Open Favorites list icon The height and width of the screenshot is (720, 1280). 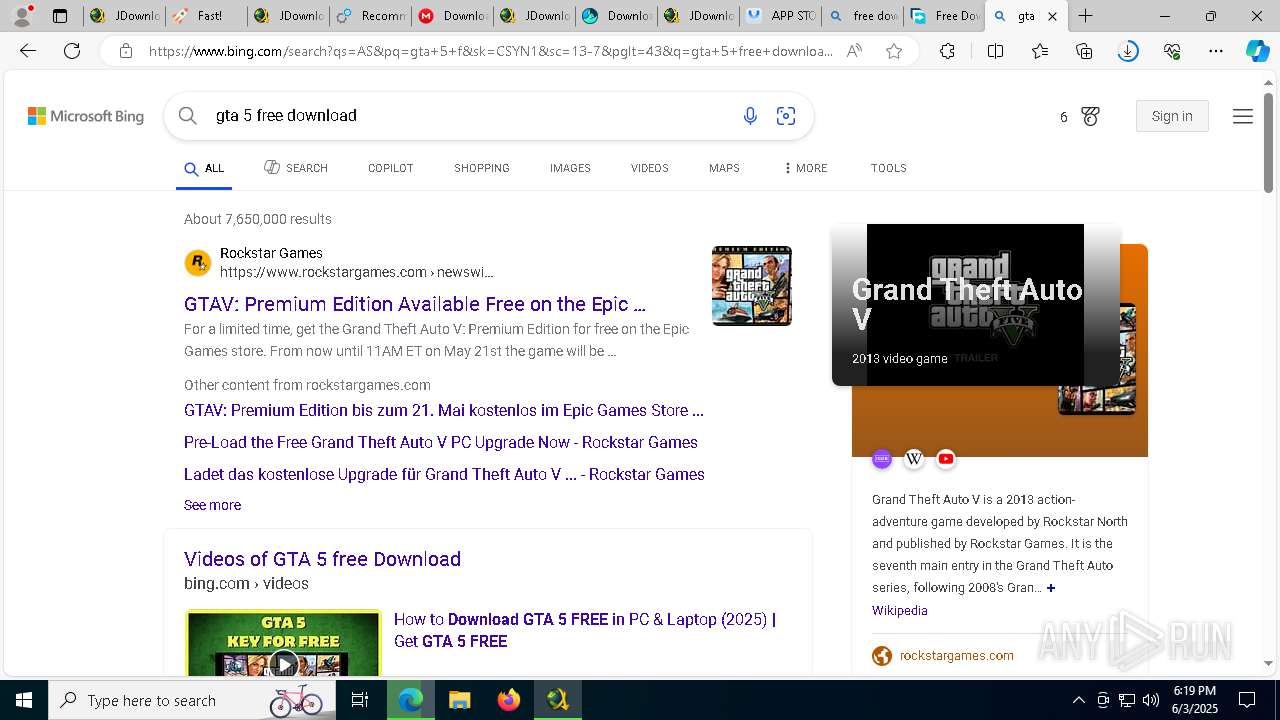1040,51
